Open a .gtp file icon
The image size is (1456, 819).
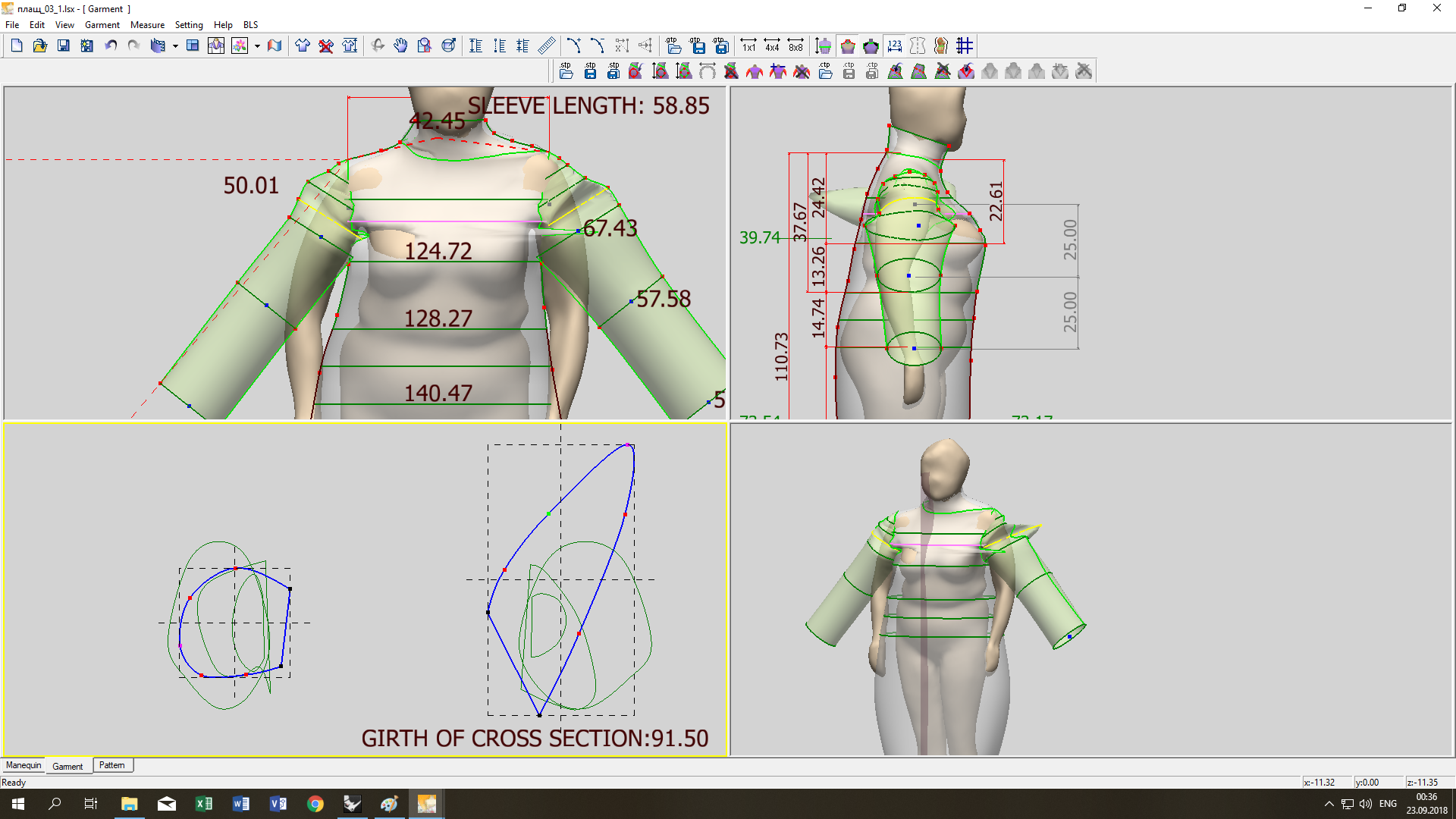pyautogui.click(x=673, y=46)
